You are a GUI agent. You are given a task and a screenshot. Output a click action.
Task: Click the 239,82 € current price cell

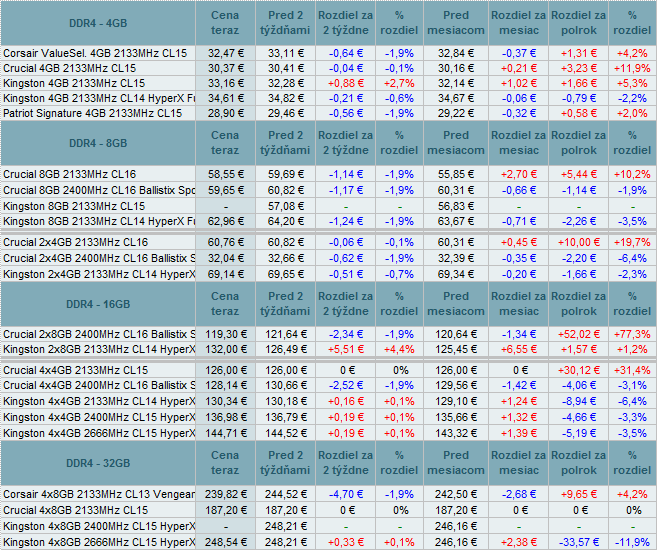coord(225,494)
